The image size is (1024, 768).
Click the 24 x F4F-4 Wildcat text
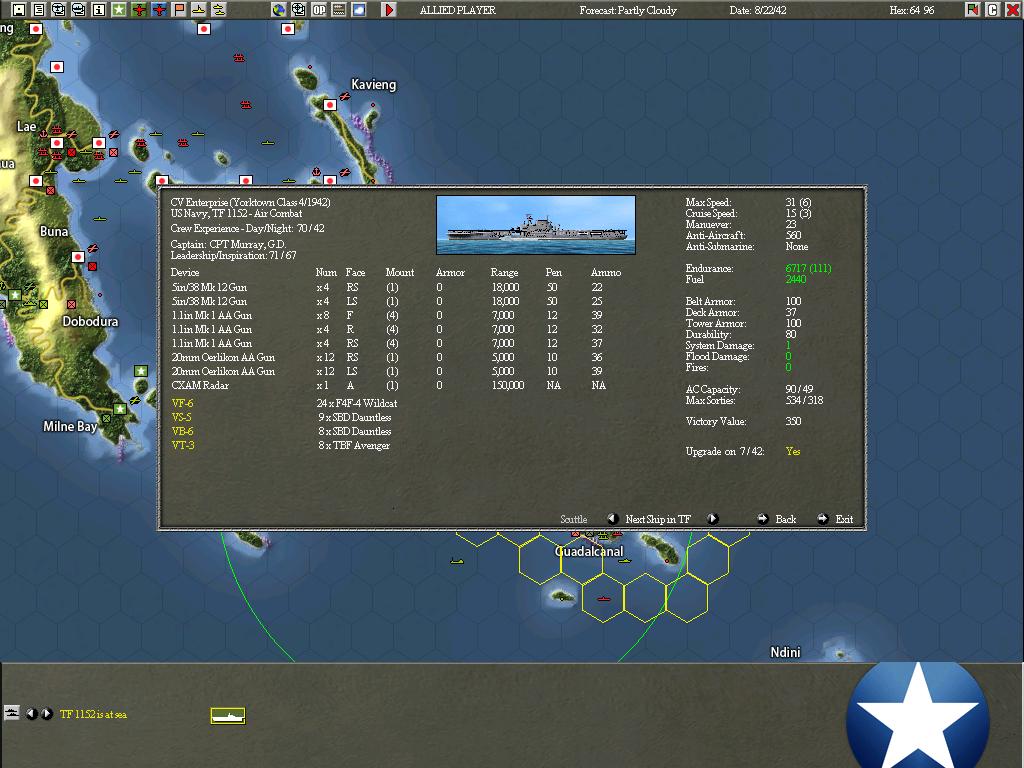(357, 404)
